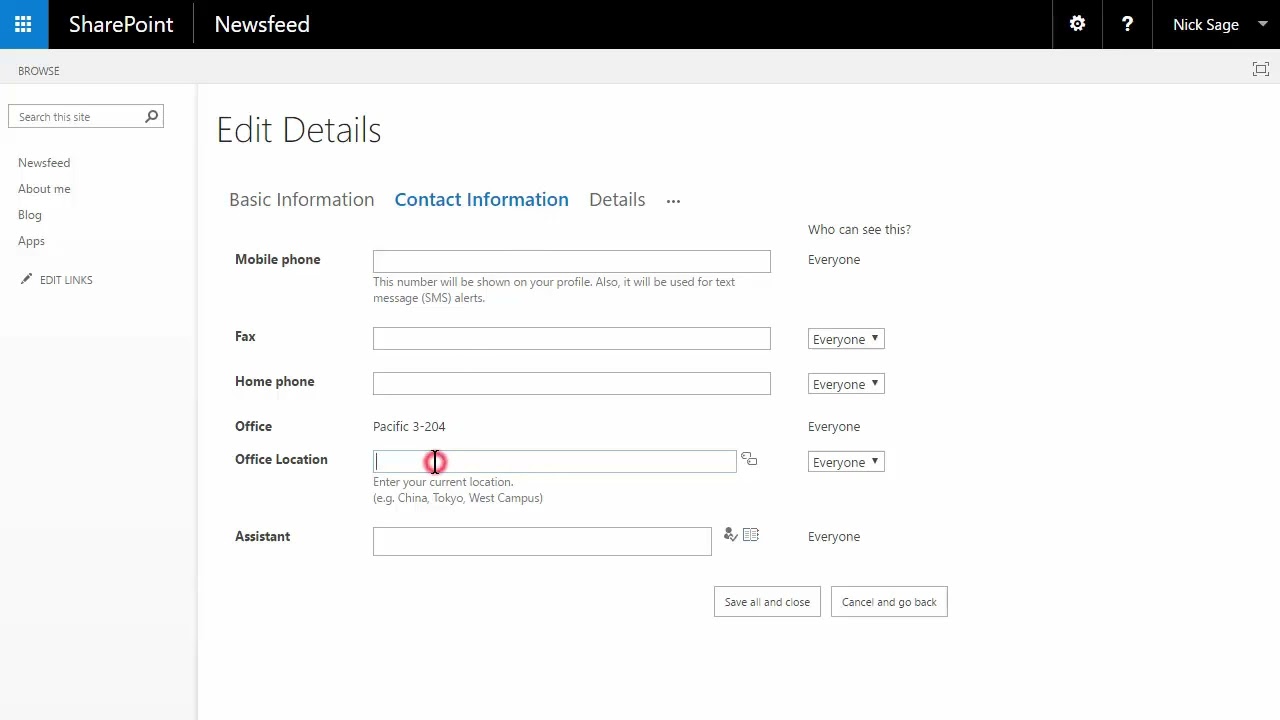This screenshot has width=1280, height=720.
Task: Open term picker icon next to Office Location
Action: click(749, 460)
